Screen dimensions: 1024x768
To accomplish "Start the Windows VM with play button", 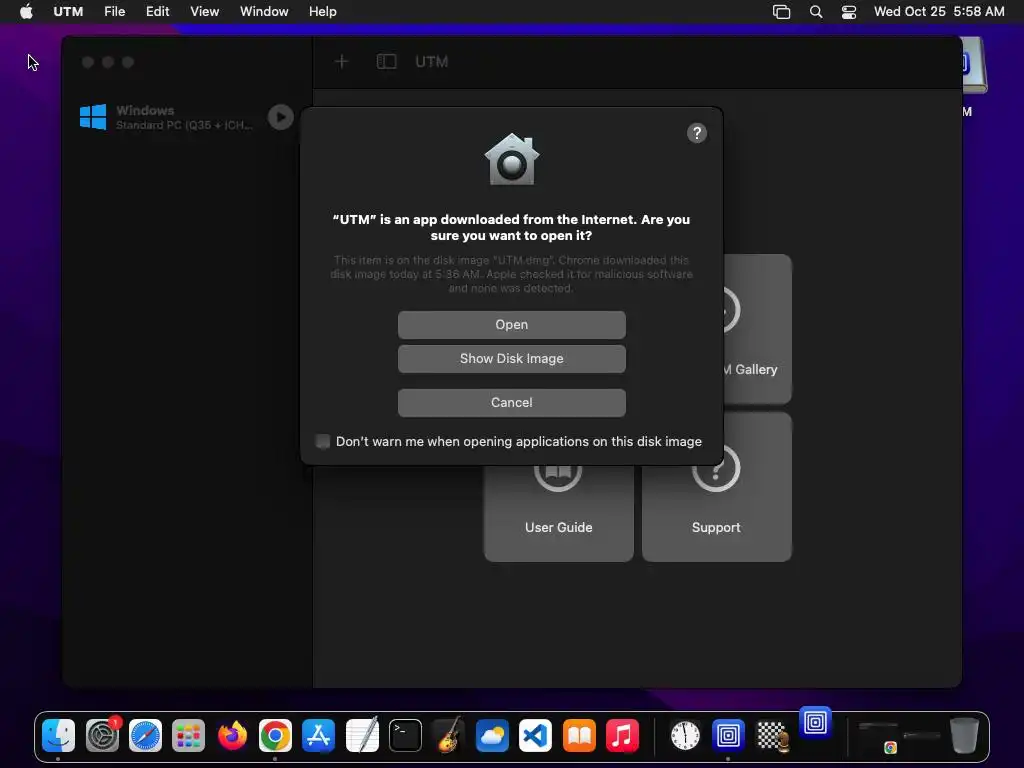I will tap(281, 117).
